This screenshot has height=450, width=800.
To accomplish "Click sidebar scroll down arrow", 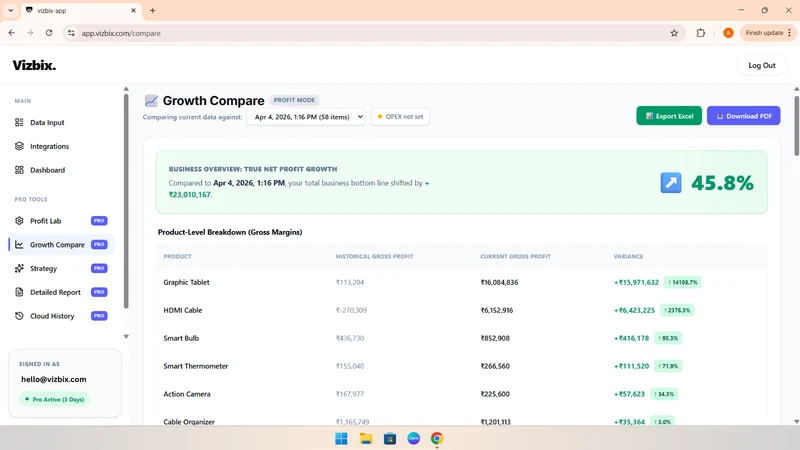I will pyautogui.click(x=126, y=337).
